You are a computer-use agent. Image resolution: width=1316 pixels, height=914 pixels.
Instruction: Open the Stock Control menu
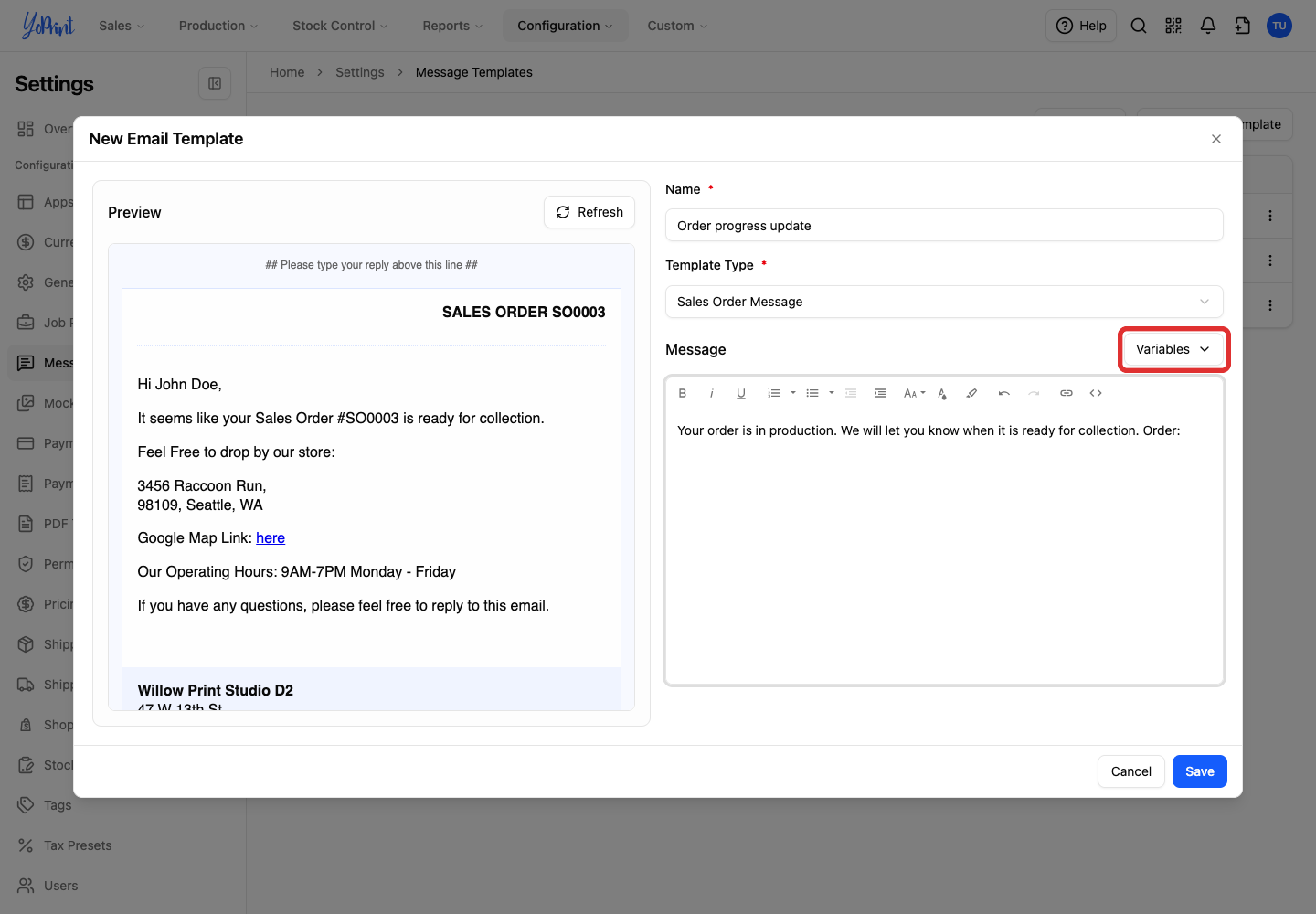340,26
